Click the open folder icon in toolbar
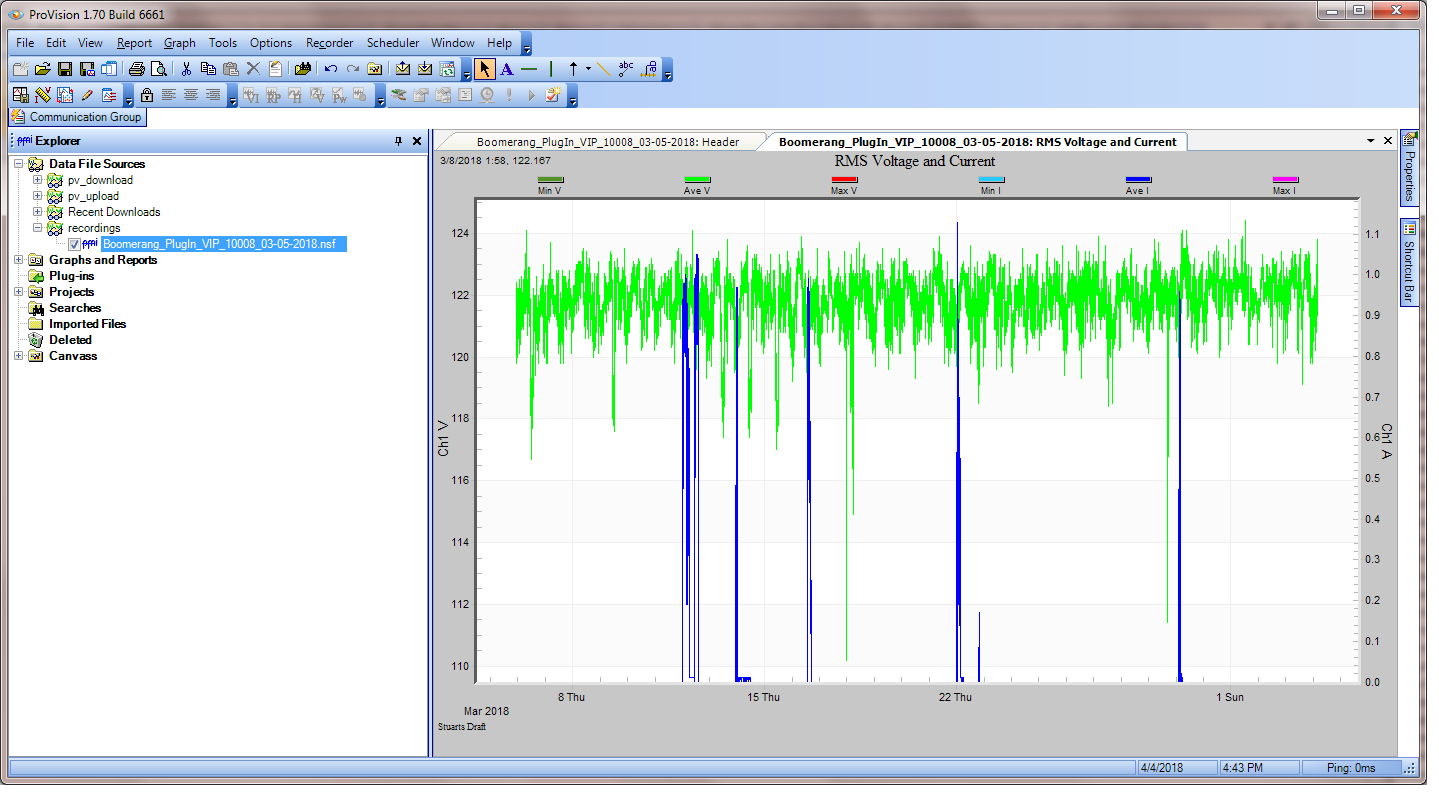This screenshot has width=1439, height=805. pos(42,69)
